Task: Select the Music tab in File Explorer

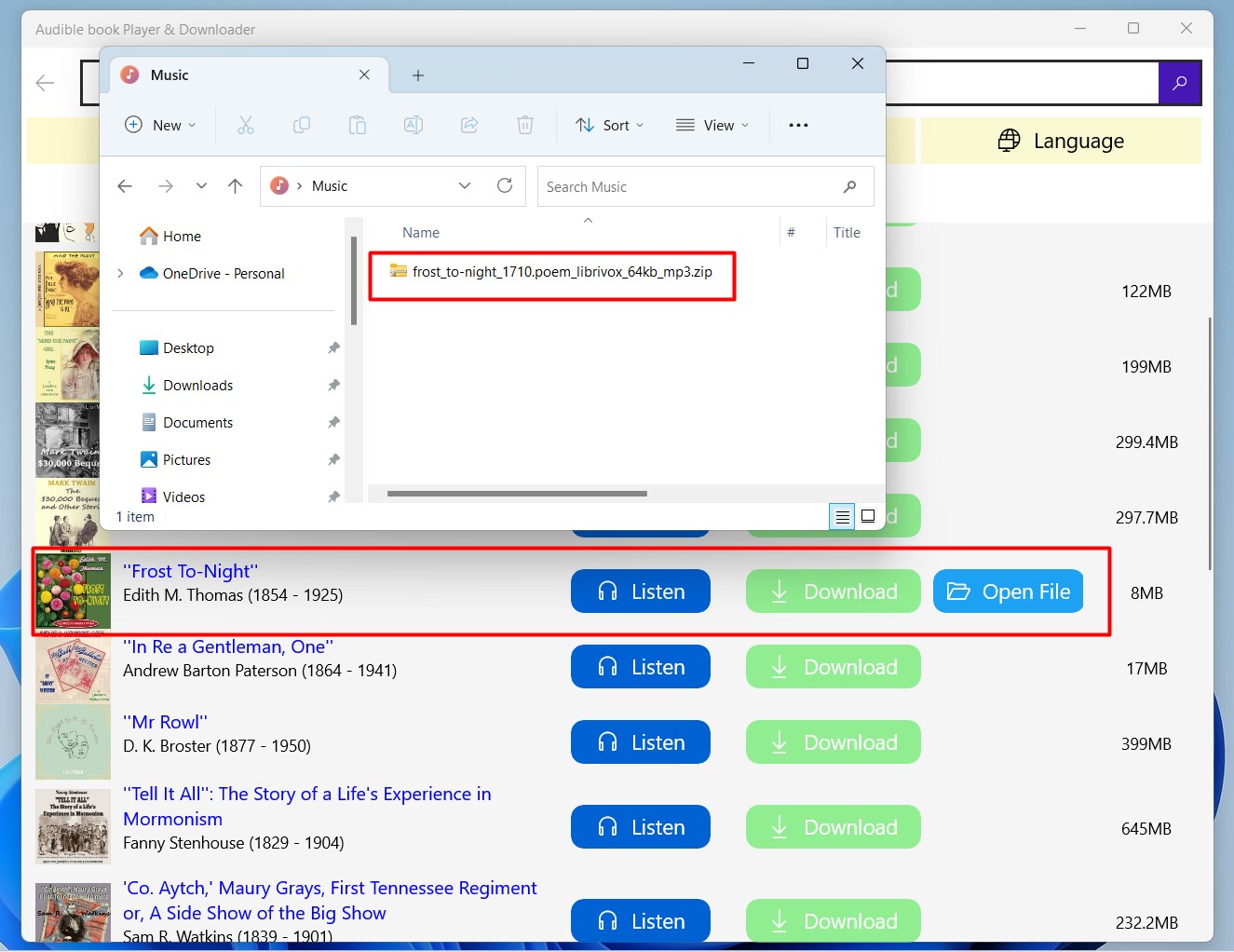Action: tap(170, 75)
